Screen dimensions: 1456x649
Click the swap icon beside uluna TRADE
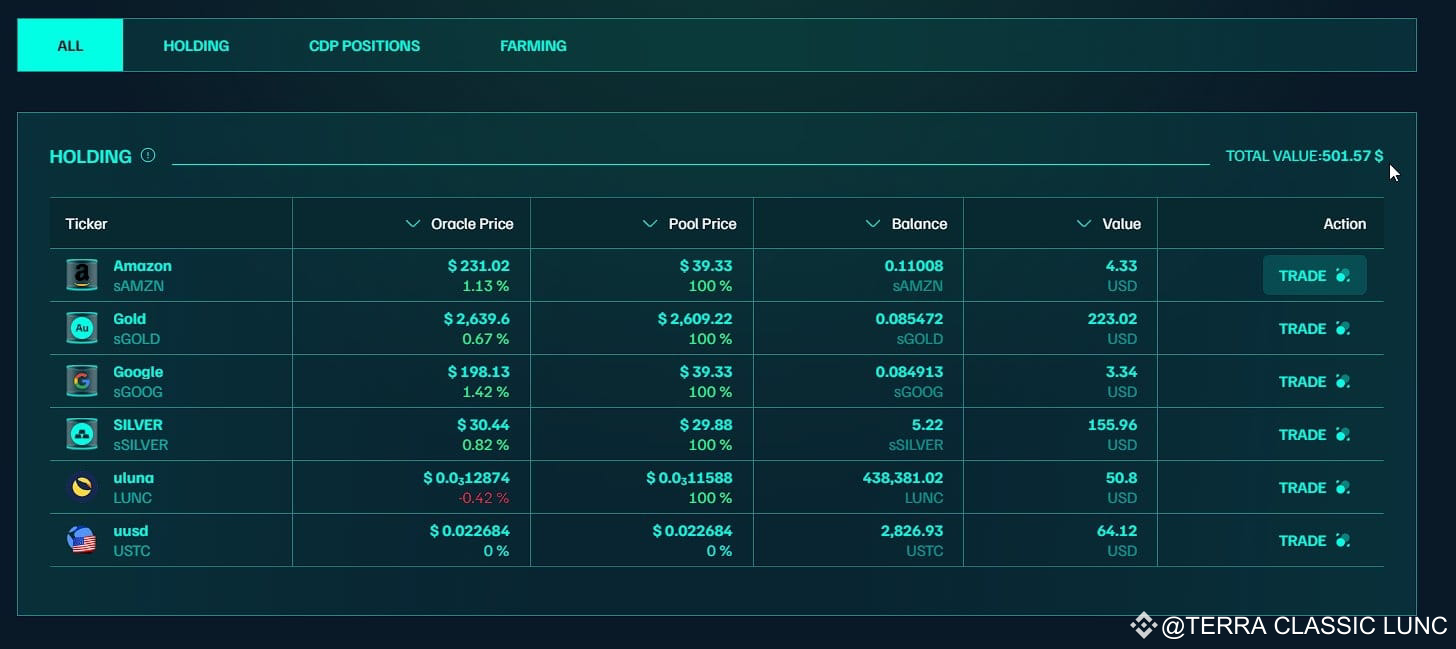1342,487
